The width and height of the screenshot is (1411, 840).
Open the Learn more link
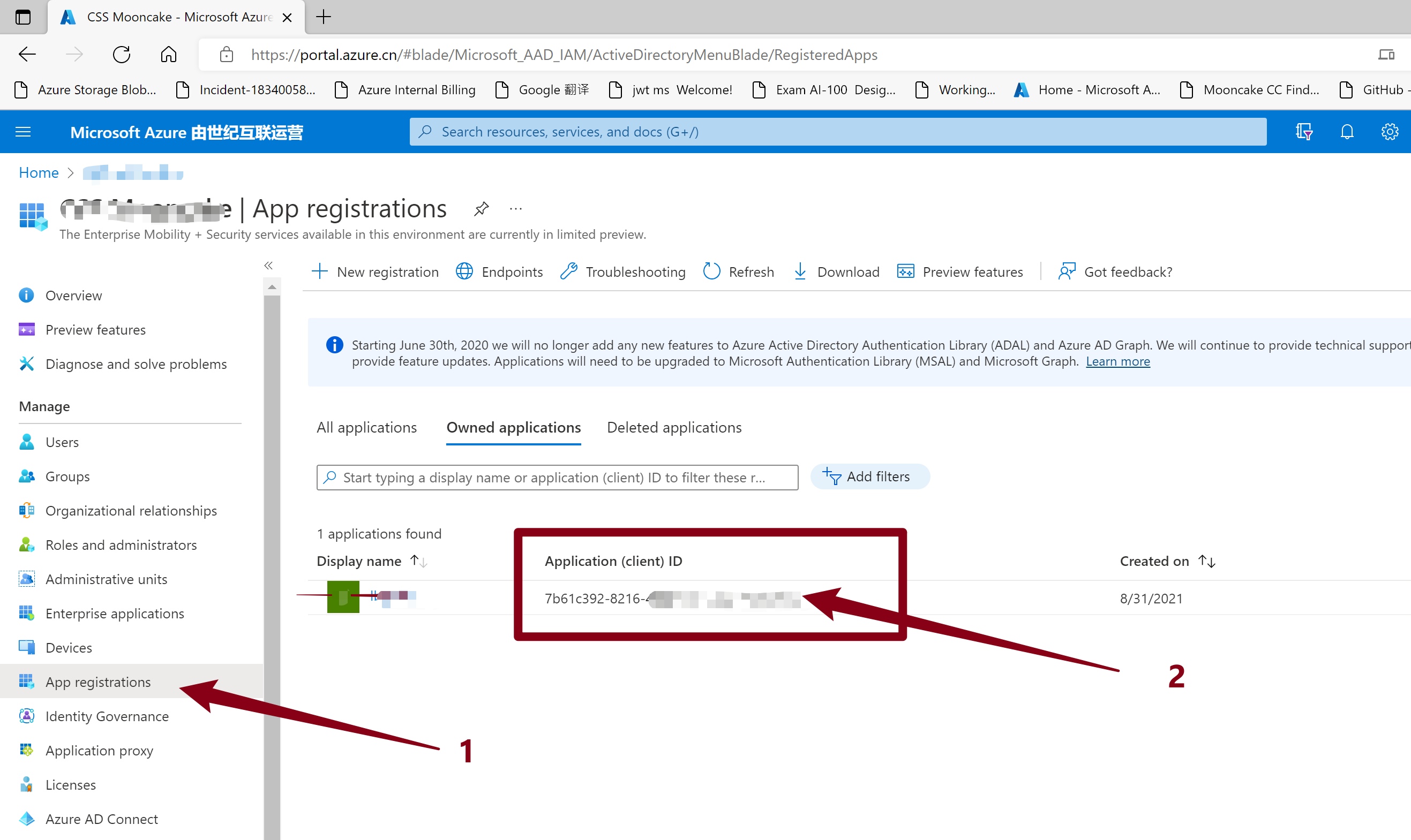click(x=1117, y=361)
